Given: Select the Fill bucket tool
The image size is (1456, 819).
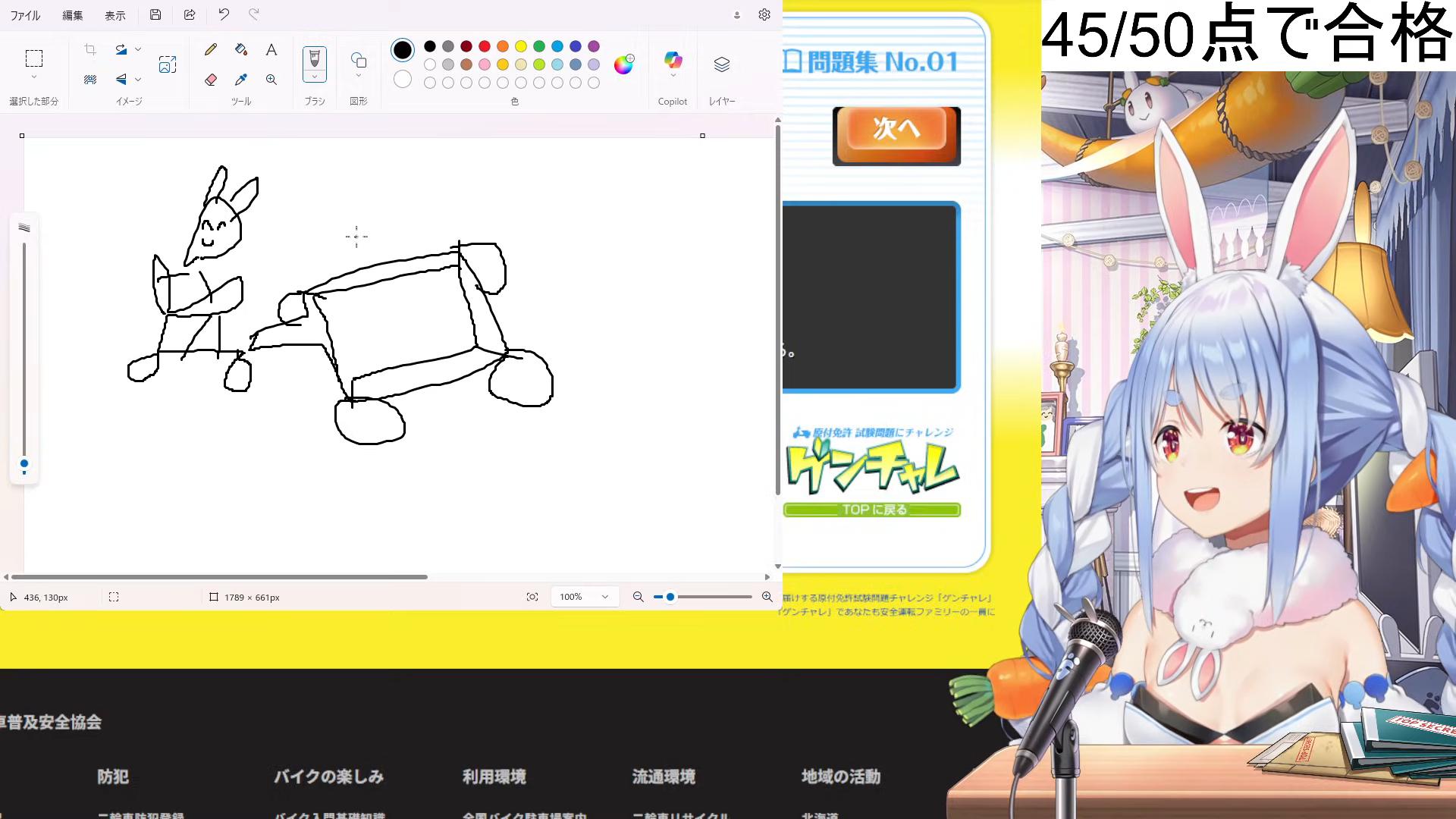Looking at the screenshot, I should coord(241,50).
